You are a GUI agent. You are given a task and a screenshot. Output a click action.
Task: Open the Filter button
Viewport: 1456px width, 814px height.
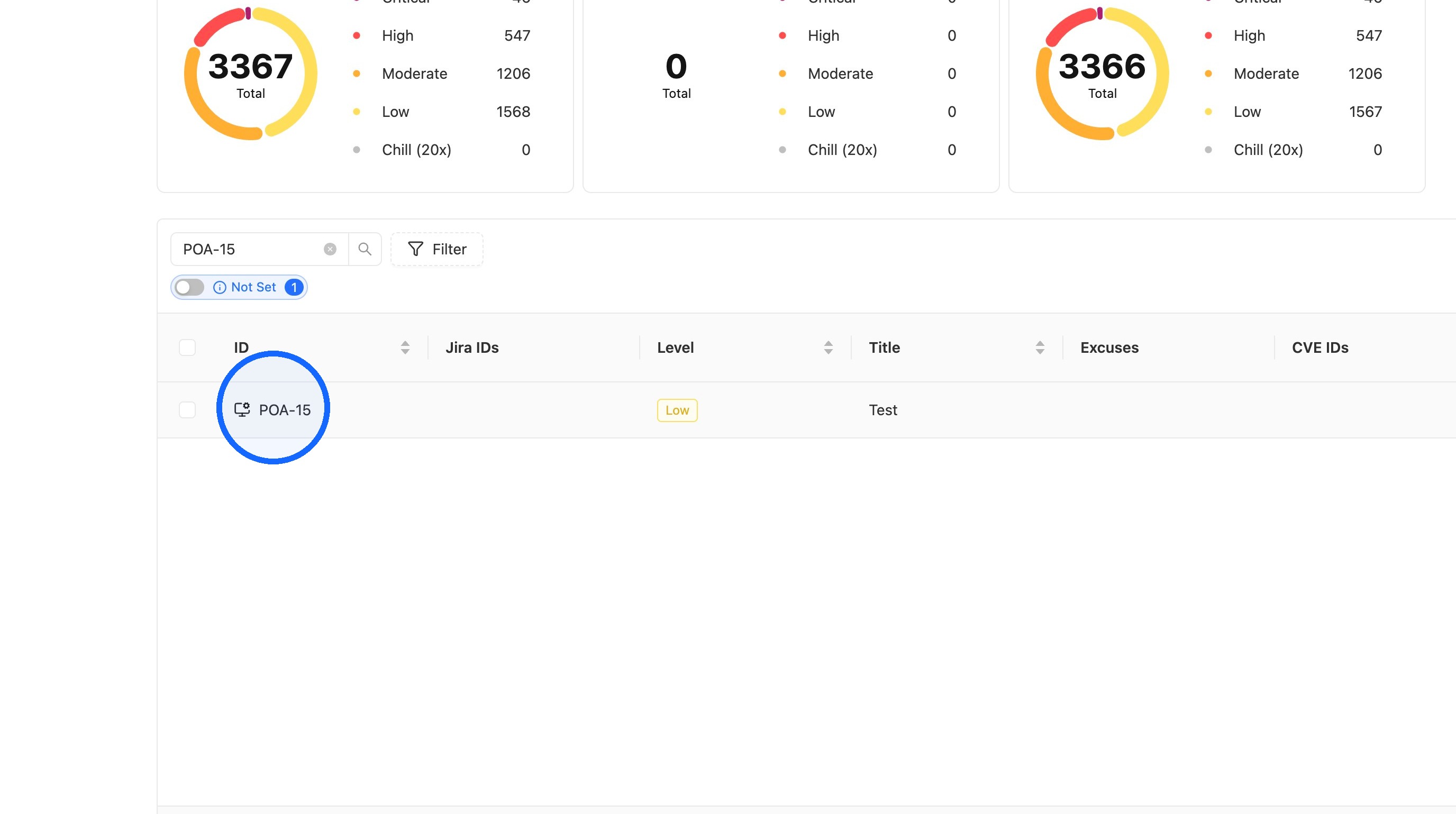point(437,249)
